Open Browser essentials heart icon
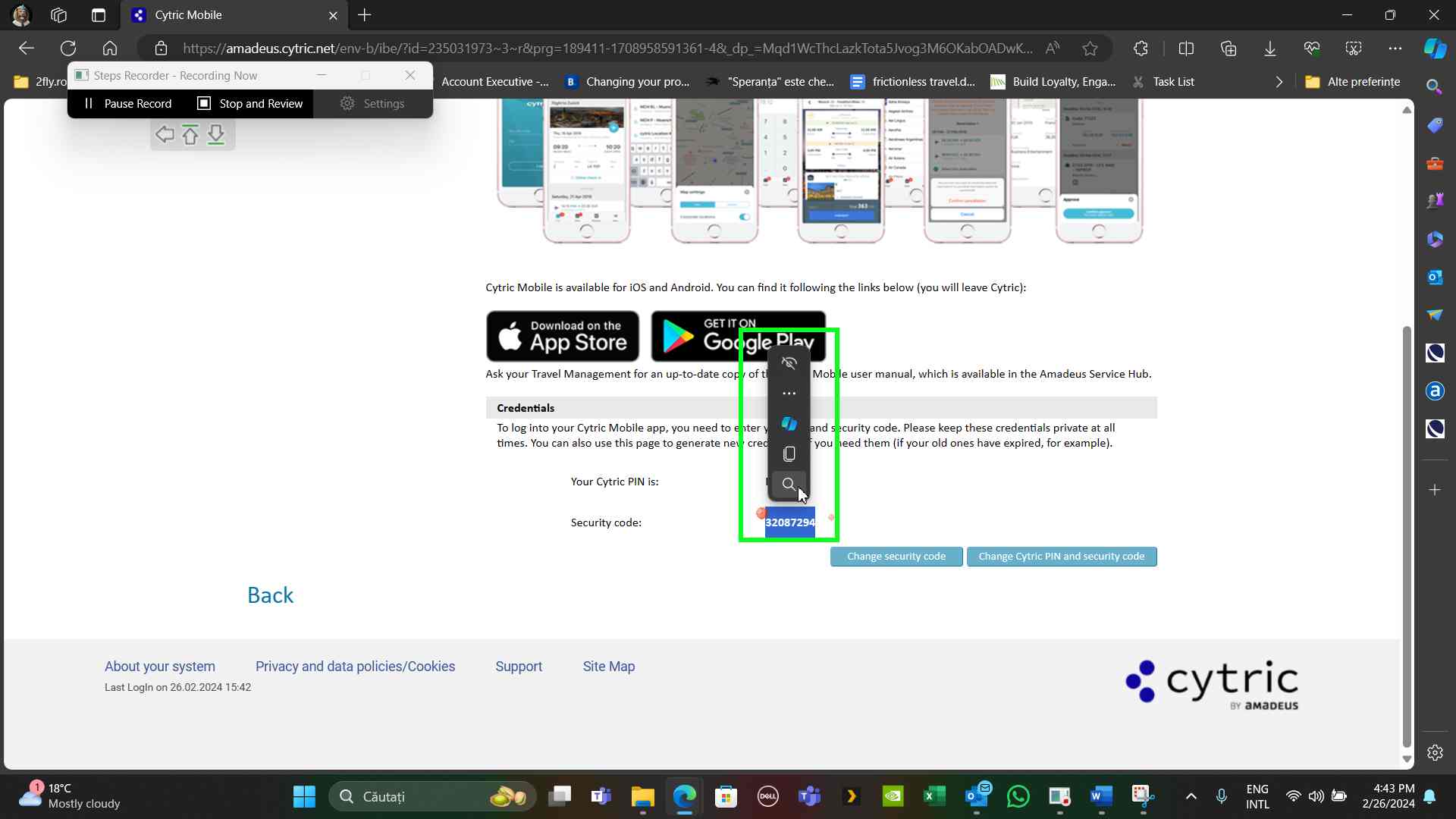The image size is (1456, 819). pyautogui.click(x=1312, y=49)
